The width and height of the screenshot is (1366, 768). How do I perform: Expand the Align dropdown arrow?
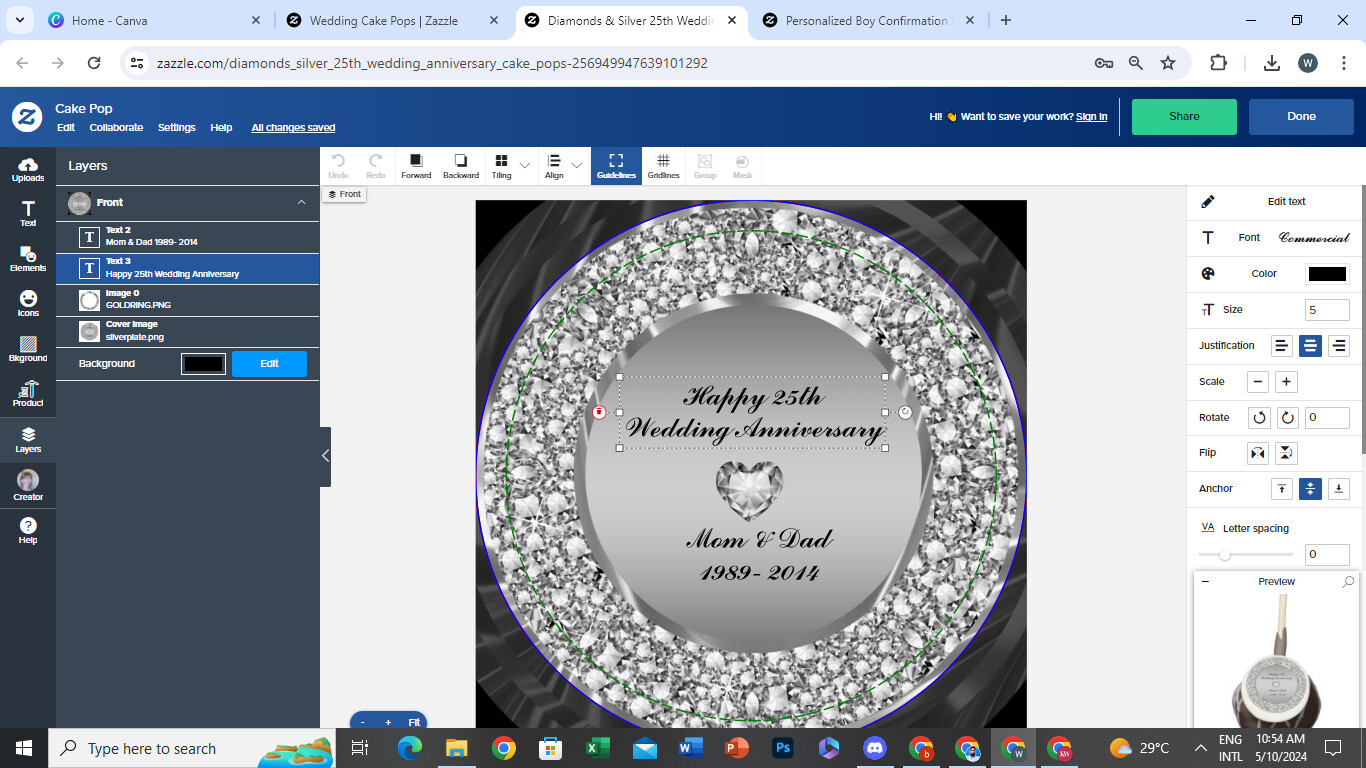pos(577,165)
